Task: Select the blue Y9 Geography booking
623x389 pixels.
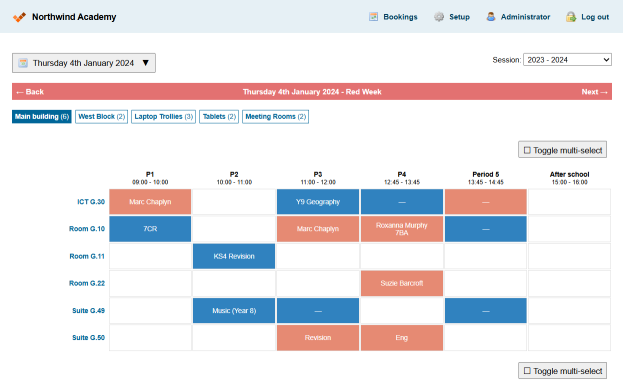Action: pos(318,202)
